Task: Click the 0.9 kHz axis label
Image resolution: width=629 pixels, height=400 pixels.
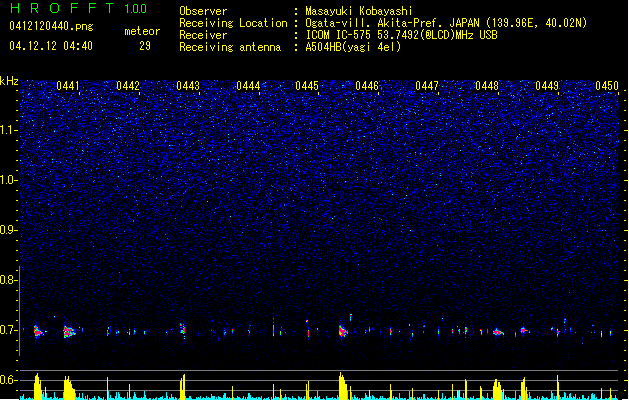Action: [x=9, y=230]
